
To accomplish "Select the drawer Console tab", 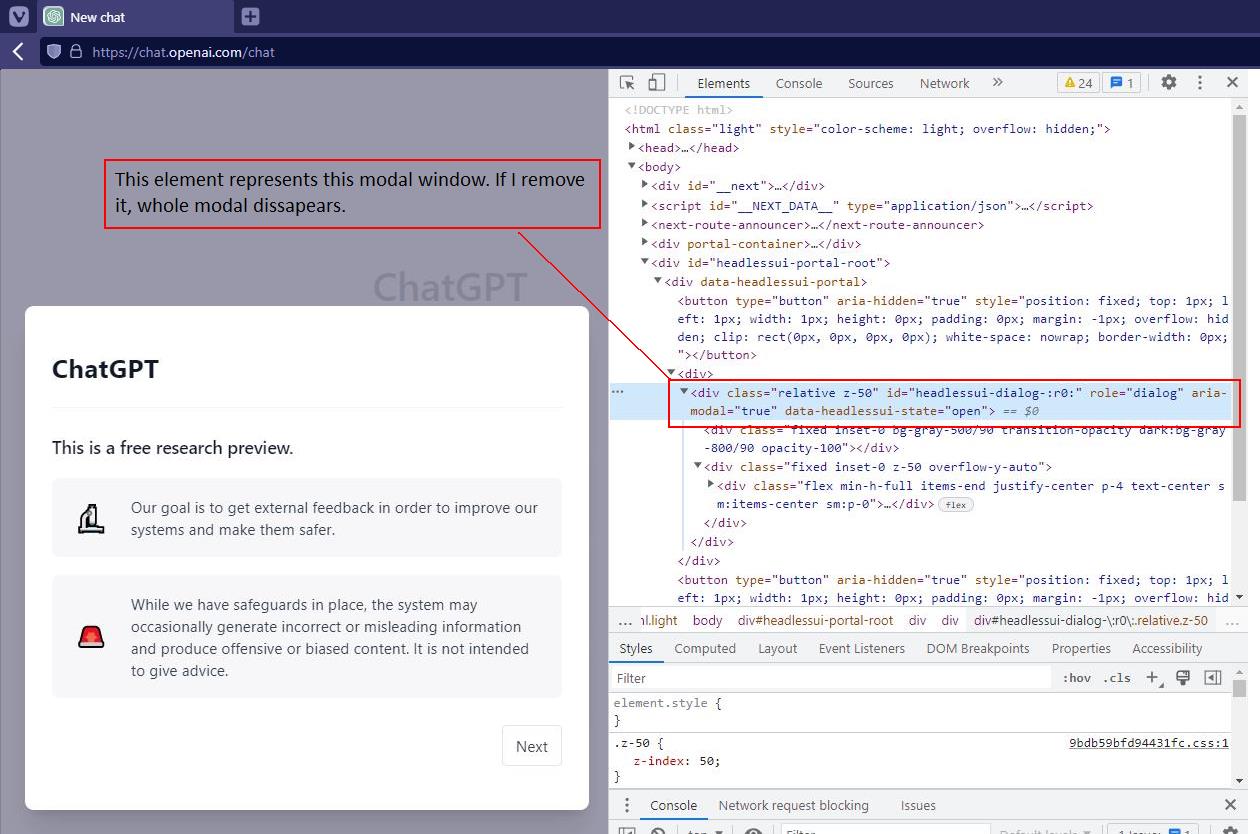I will point(673,805).
